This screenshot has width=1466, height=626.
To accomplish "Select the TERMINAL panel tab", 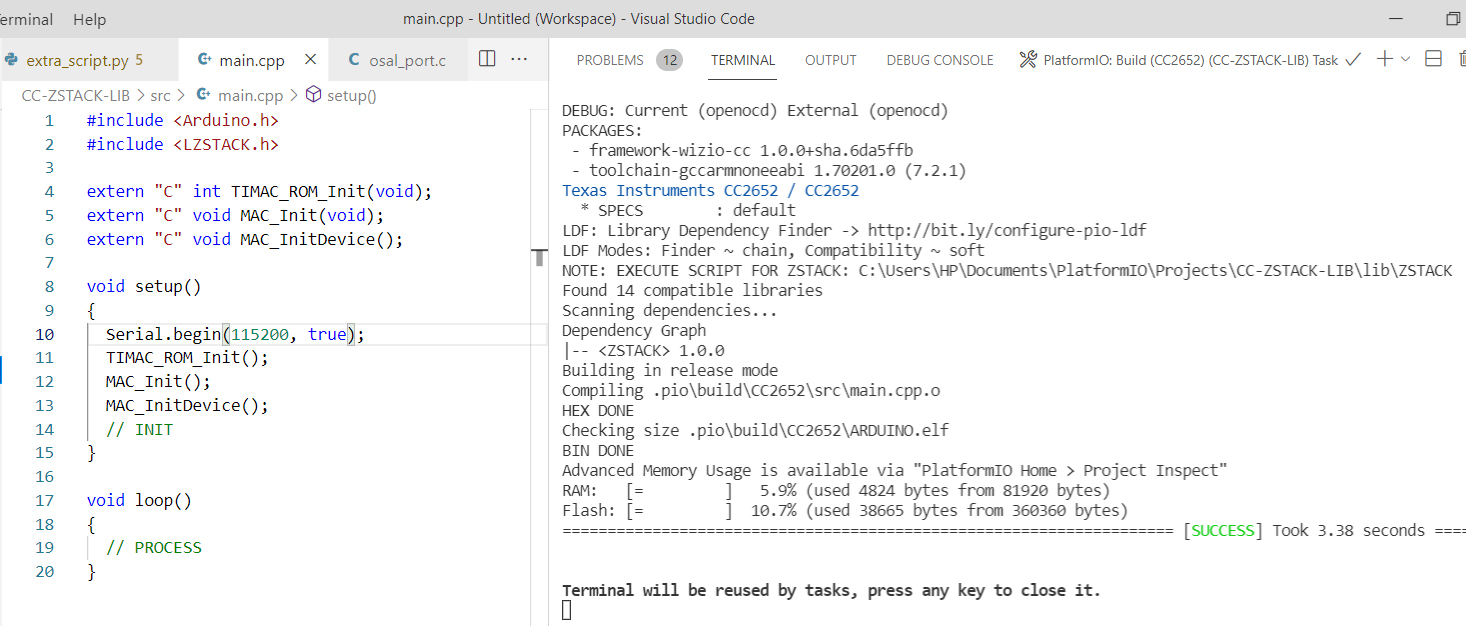I will (x=743, y=60).
